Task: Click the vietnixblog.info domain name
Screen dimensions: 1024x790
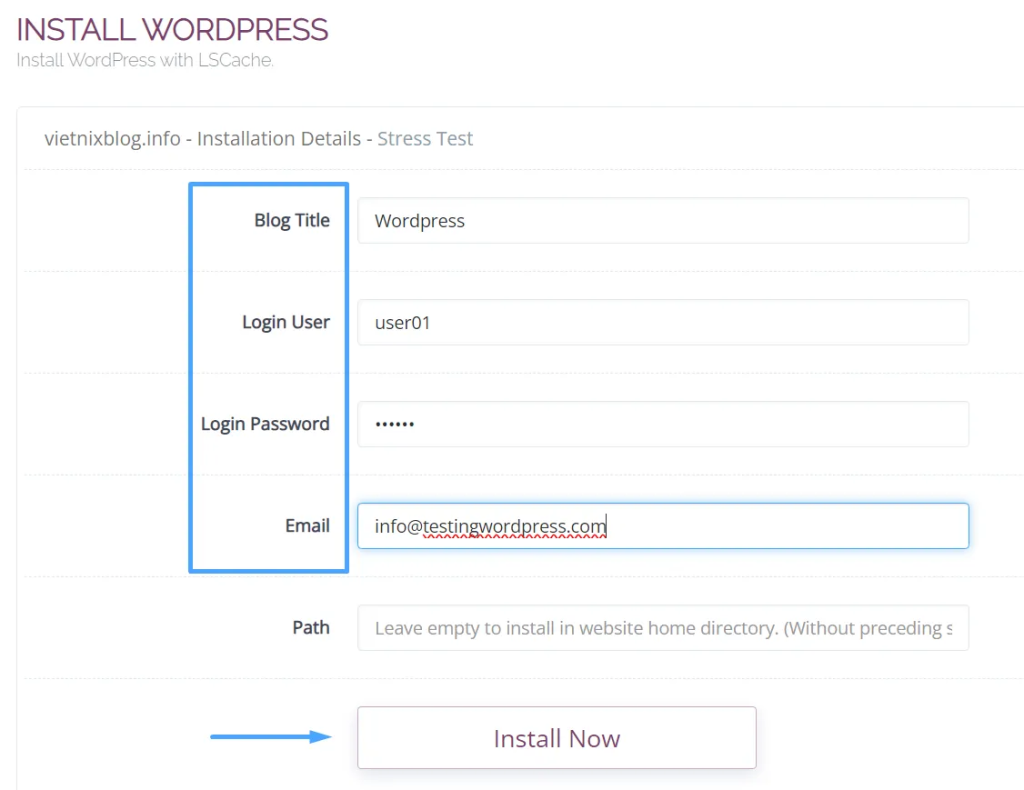Action: coord(112,139)
